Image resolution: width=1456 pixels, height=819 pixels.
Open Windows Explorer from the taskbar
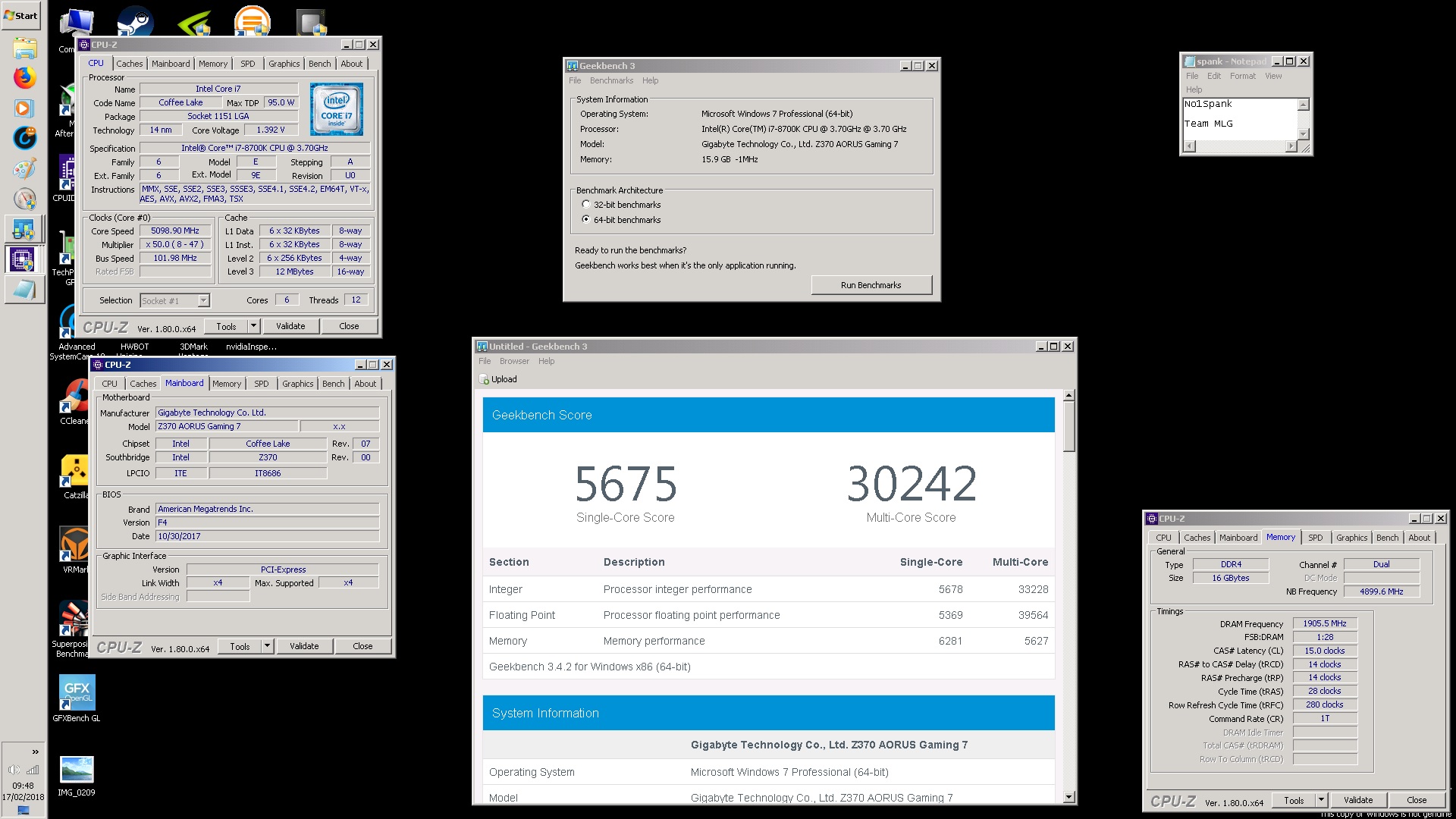pos(24,49)
